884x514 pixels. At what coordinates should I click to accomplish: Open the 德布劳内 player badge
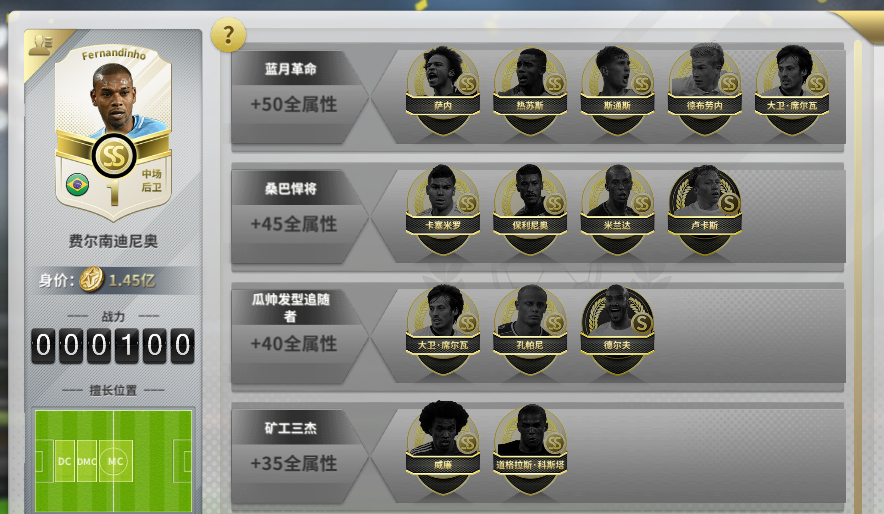(x=705, y=90)
